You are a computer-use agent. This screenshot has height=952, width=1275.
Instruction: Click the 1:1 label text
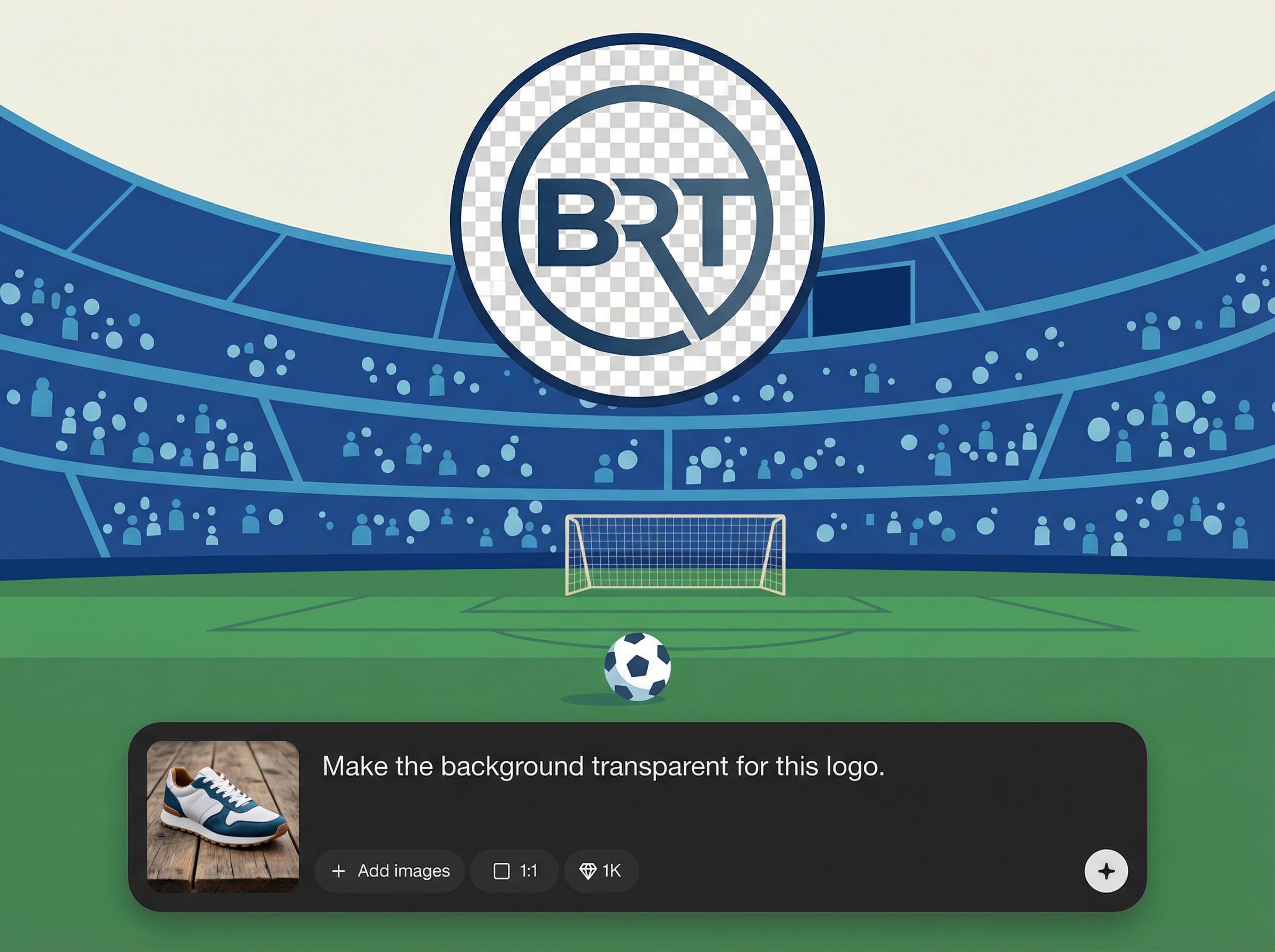click(528, 871)
